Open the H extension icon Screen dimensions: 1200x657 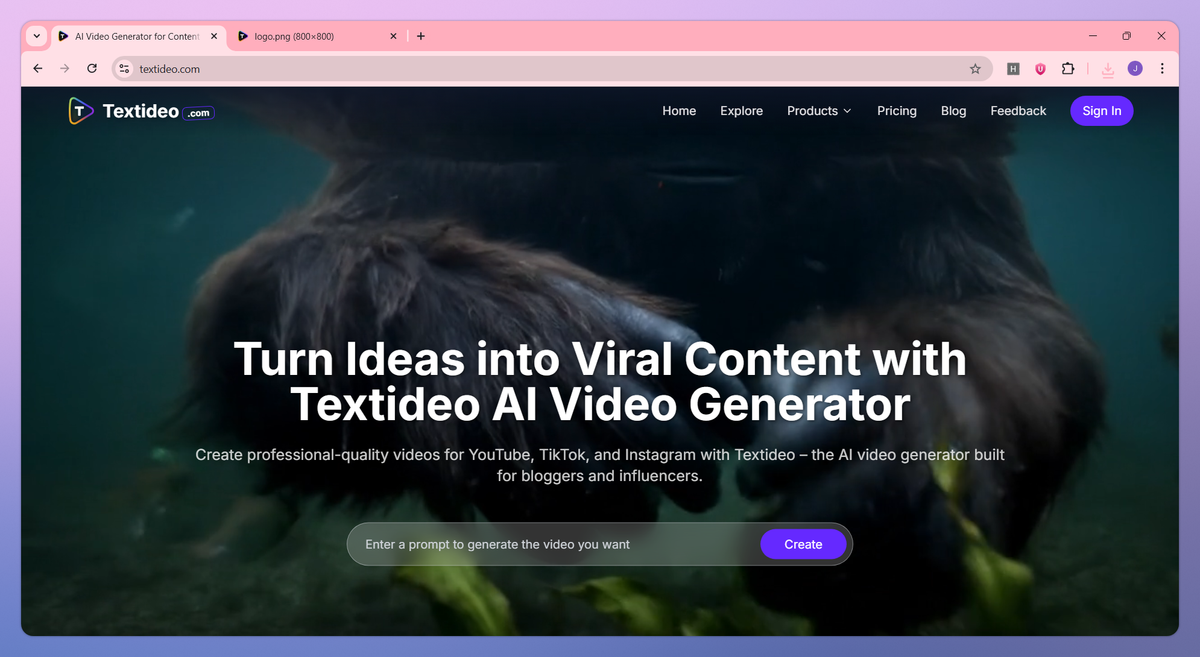point(1013,69)
